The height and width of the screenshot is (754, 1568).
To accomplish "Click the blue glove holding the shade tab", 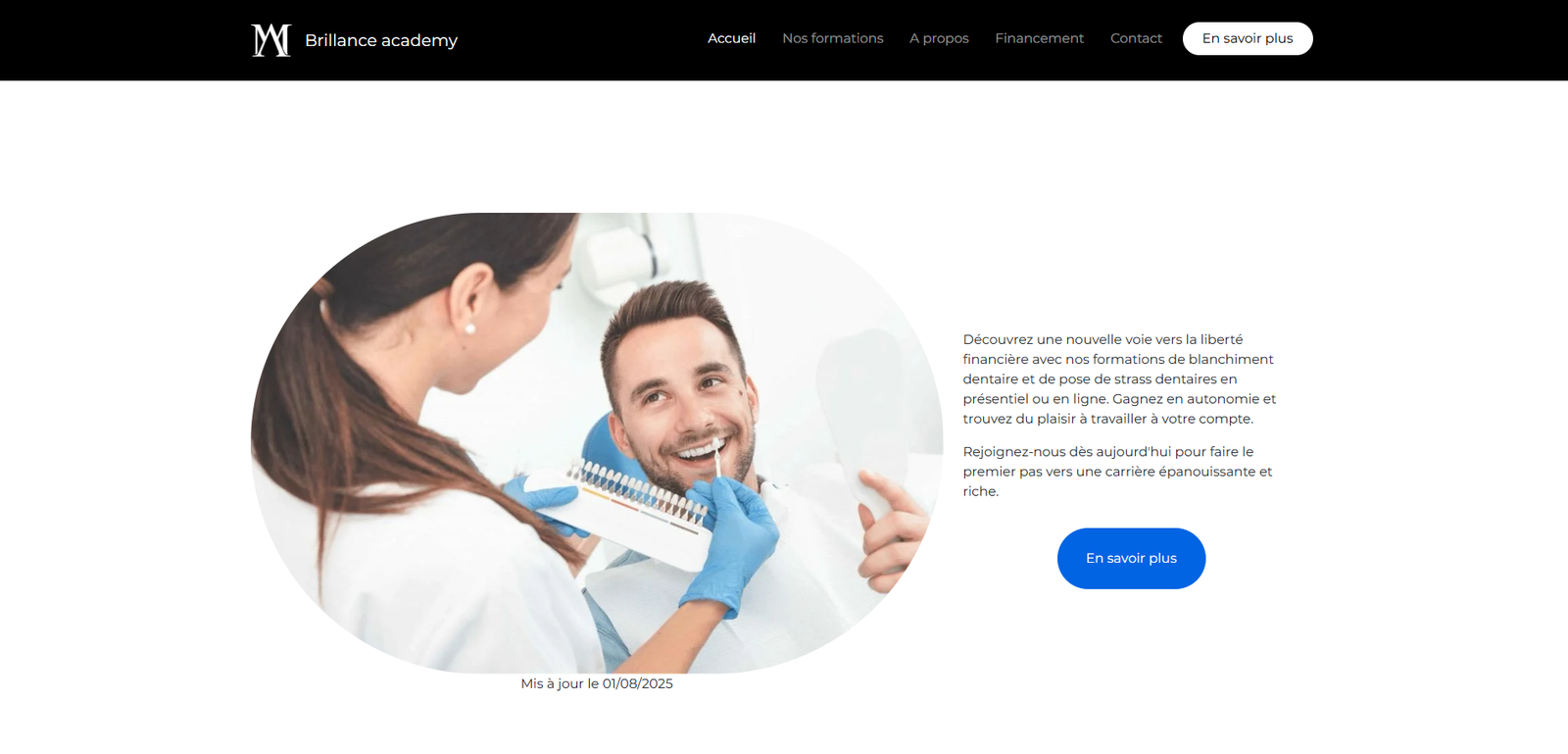I will (x=732, y=544).
